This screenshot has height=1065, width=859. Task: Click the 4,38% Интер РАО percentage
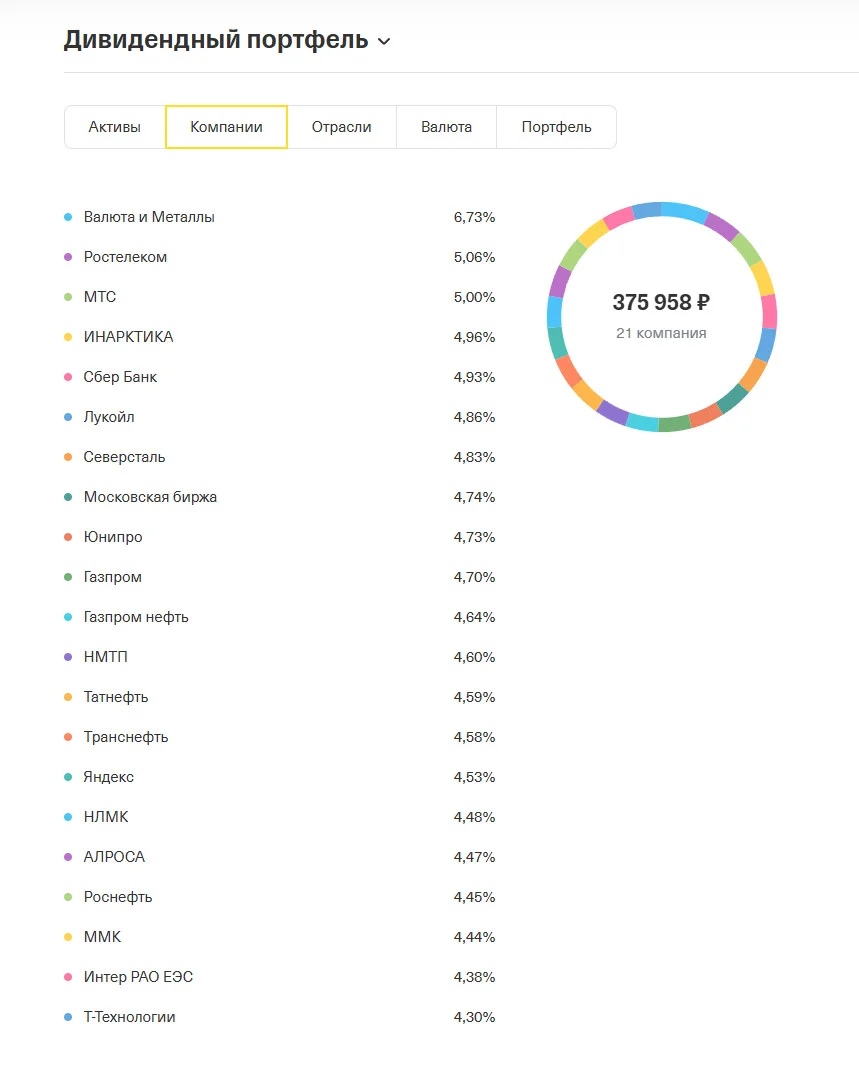(475, 977)
